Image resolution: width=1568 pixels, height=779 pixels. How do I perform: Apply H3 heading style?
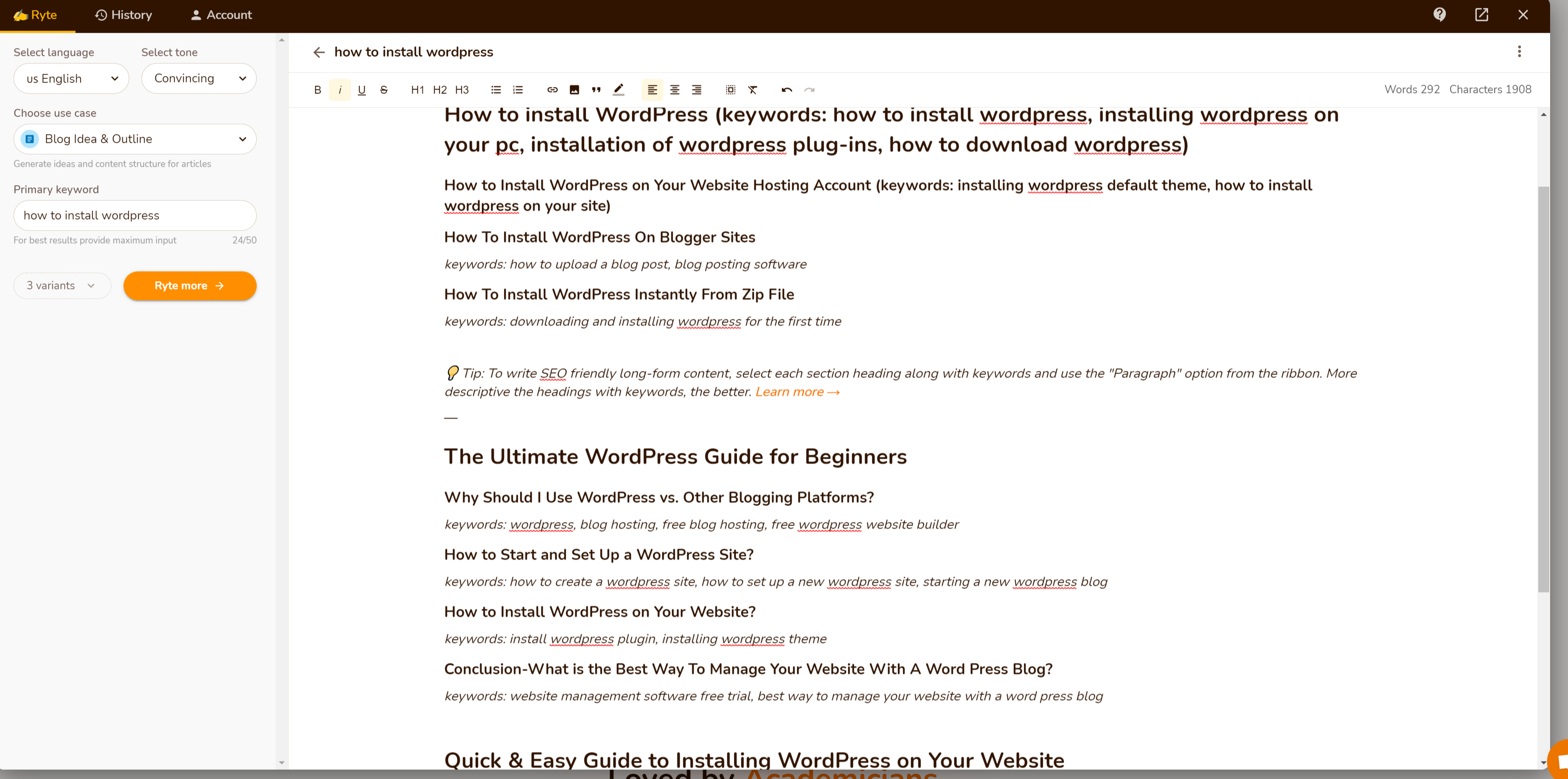click(462, 90)
